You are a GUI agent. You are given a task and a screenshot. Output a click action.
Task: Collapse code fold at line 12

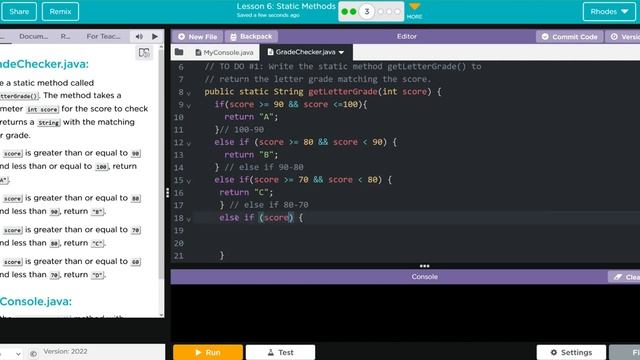click(189, 144)
